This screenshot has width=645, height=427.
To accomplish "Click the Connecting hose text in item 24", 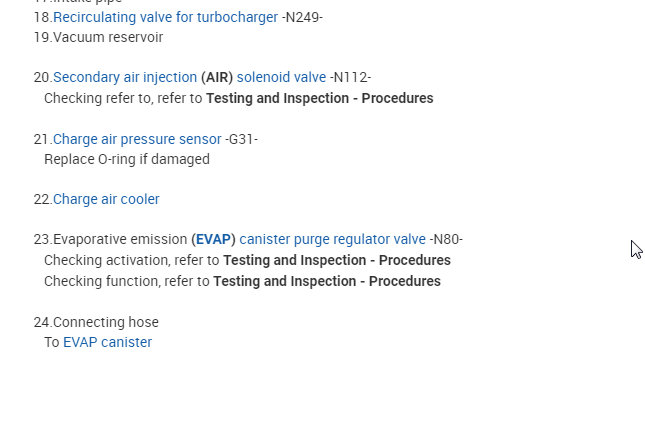I will (105, 322).
